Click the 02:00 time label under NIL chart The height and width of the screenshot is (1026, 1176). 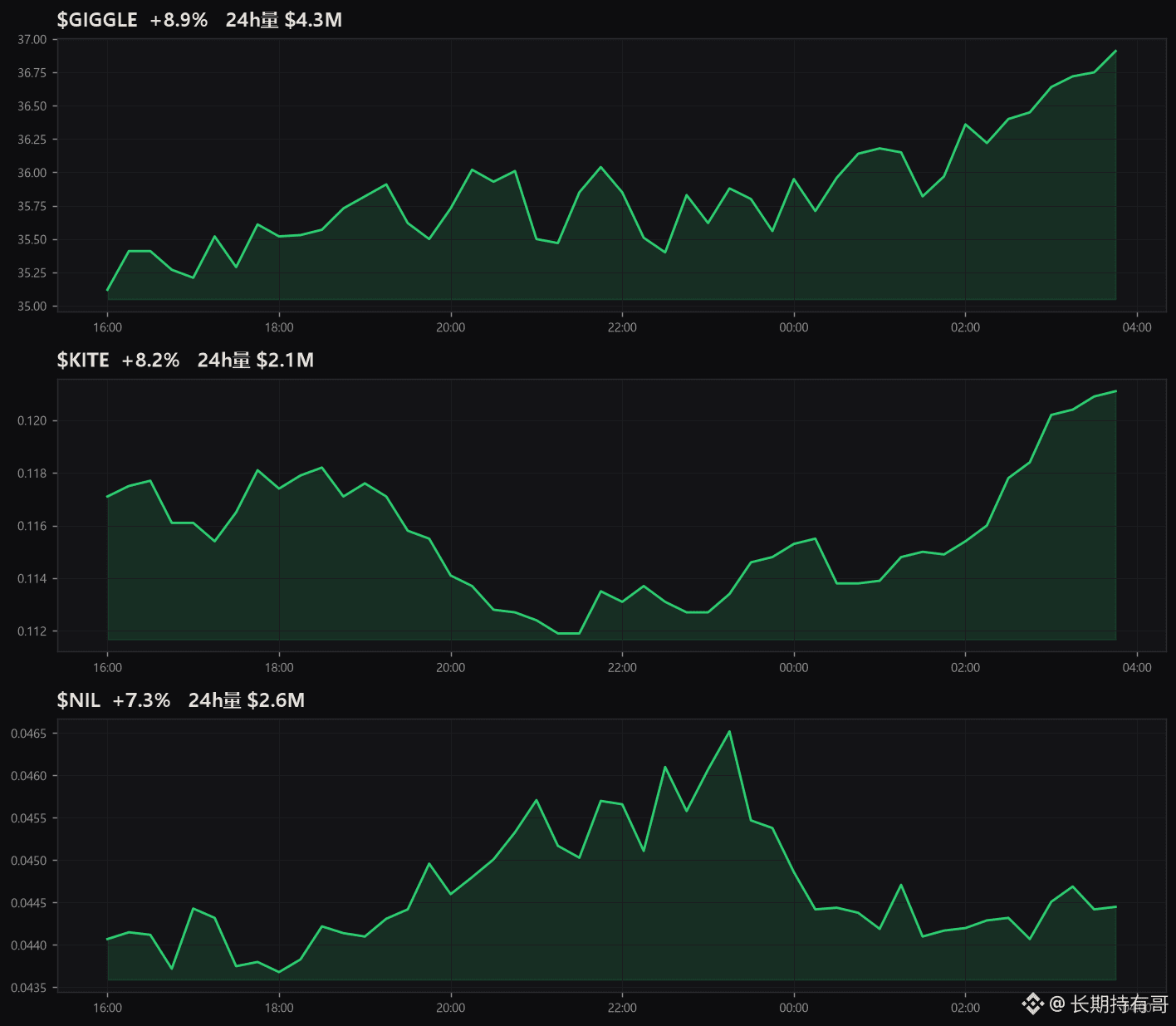pos(965,1008)
